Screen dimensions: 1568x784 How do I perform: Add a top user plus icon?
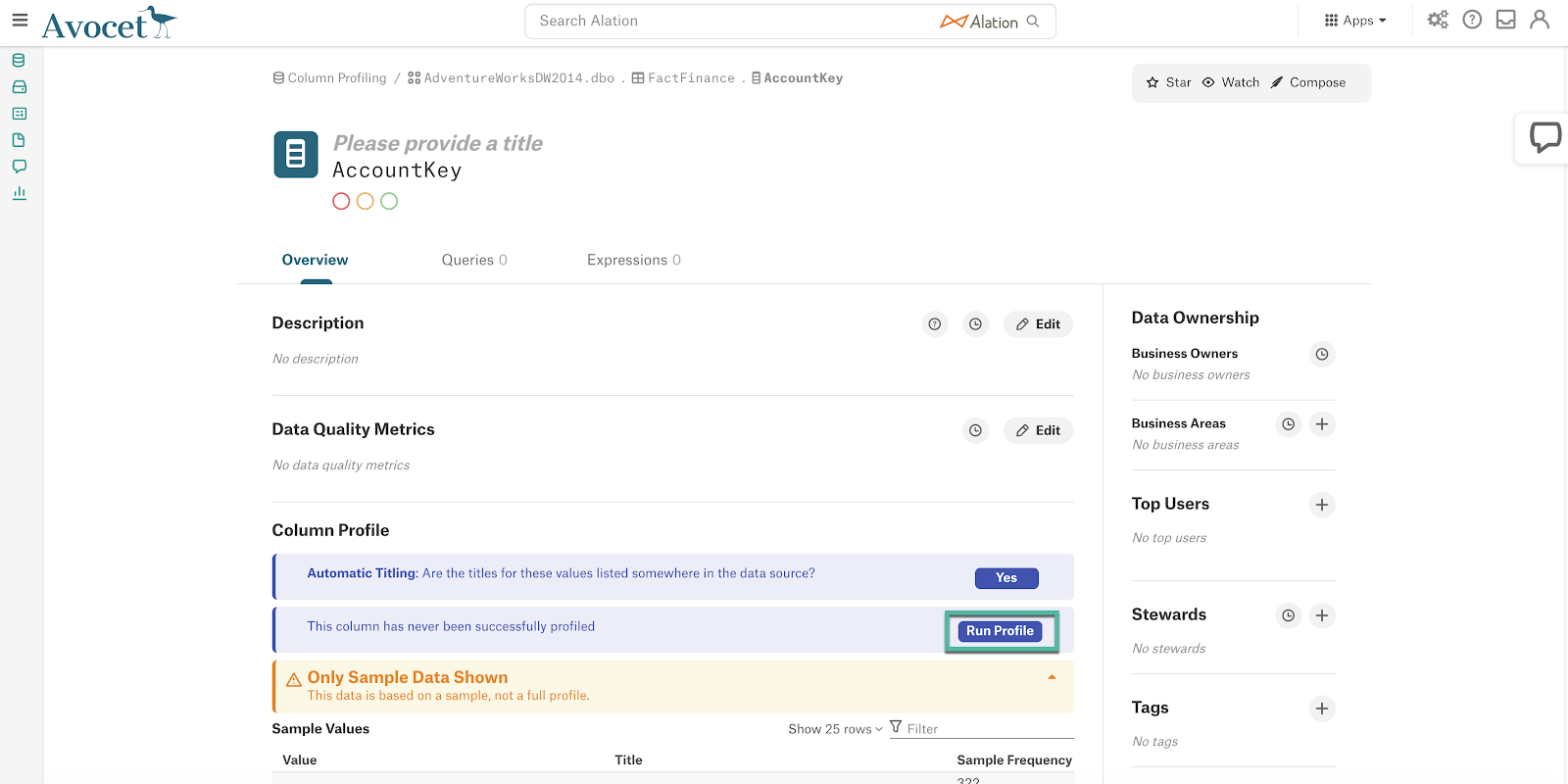(1322, 505)
